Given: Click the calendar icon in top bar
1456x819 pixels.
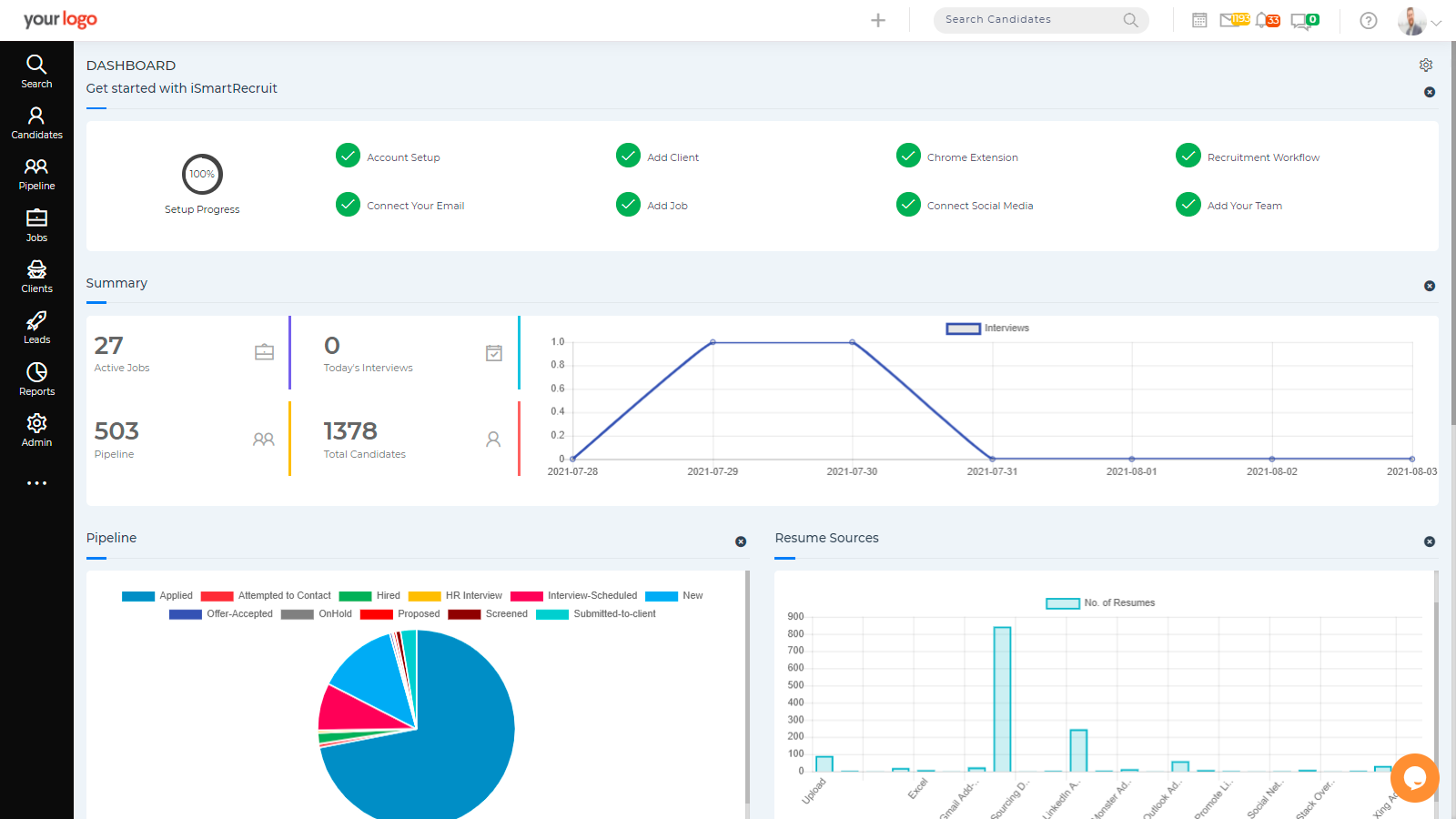Looking at the screenshot, I should (1199, 20).
